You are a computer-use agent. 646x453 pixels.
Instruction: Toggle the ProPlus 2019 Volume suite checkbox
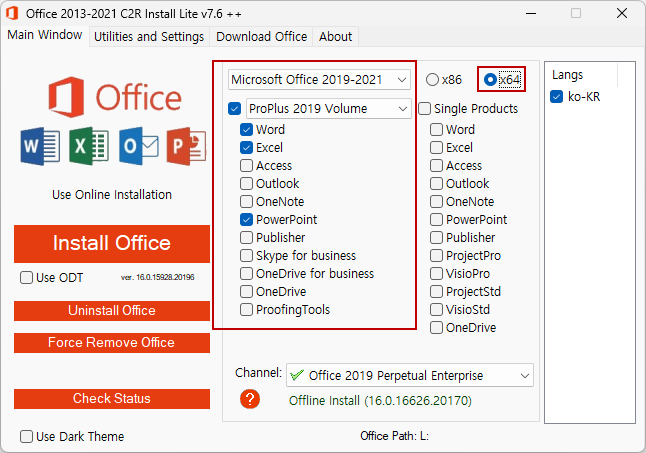coord(234,109)
